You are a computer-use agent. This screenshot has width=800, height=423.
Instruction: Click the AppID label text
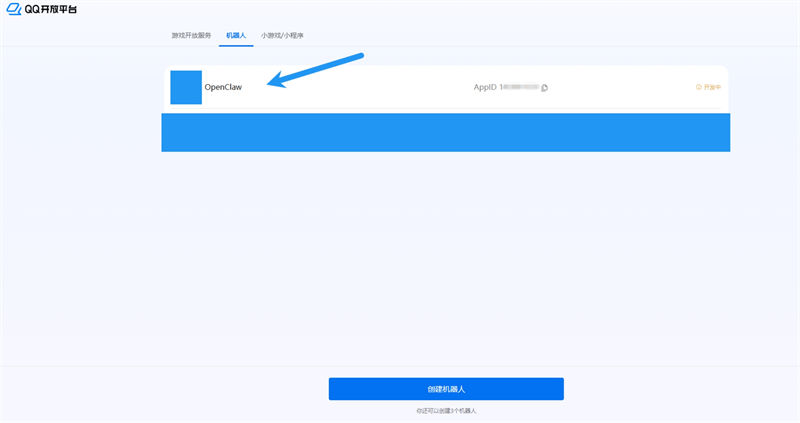click(x=485, y=87)
